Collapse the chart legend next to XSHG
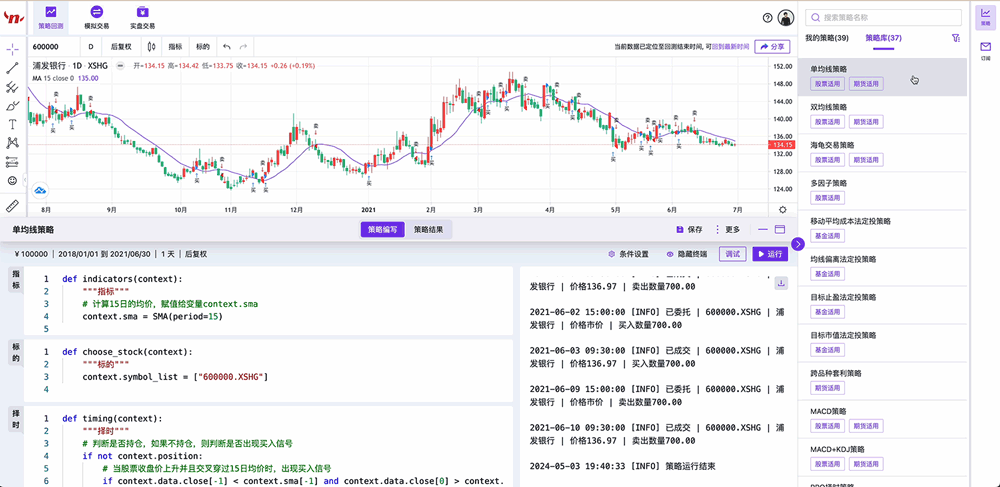The height and width of the screenshot is (487, 1000). (x=120, y=66)
